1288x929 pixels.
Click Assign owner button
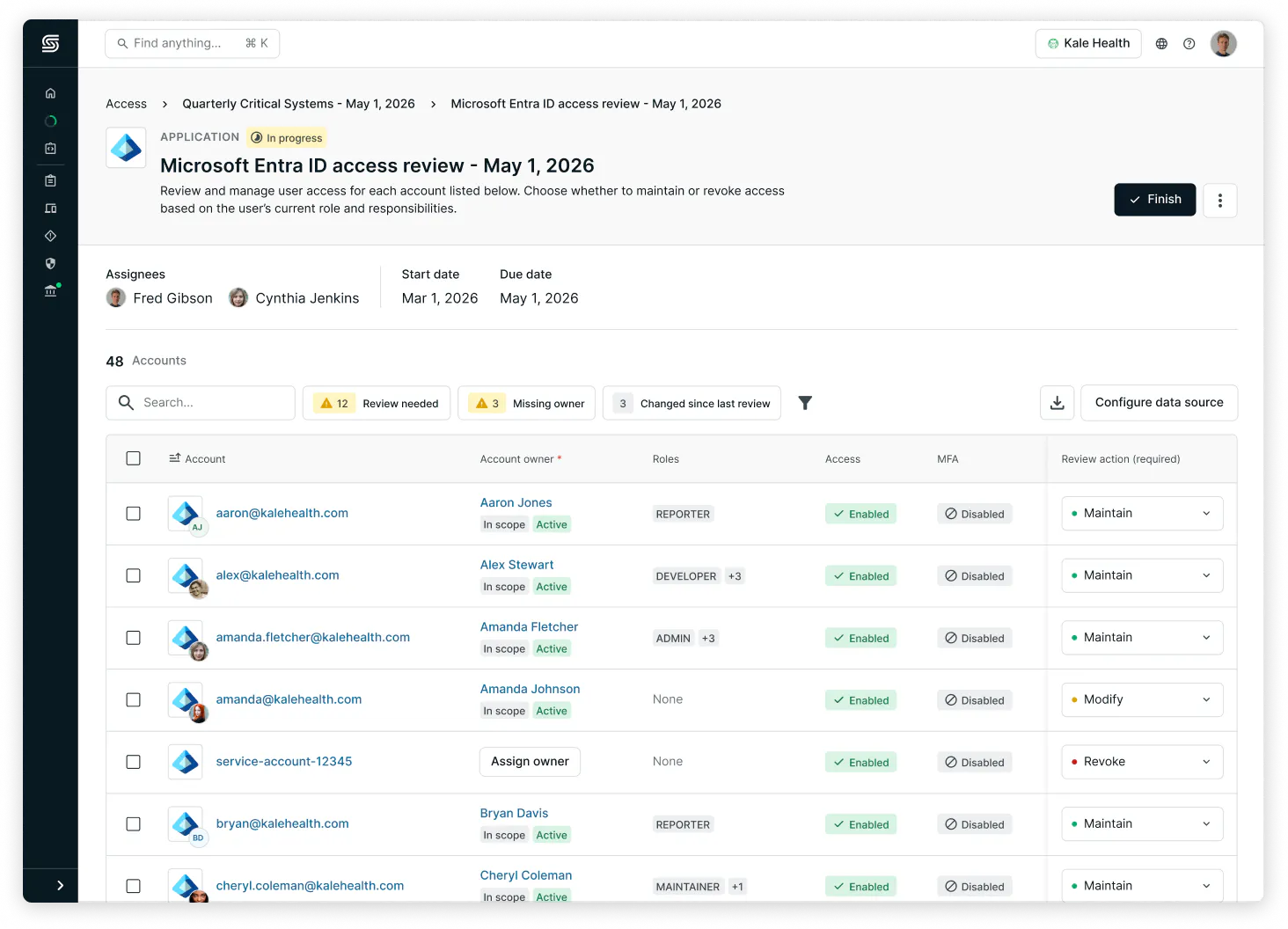click(x=530, y=762)
